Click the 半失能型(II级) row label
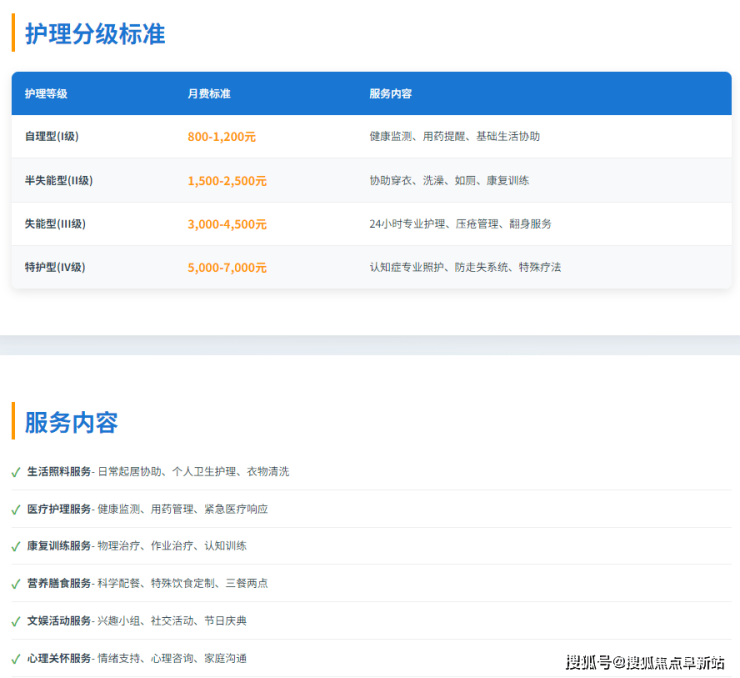The width and height of the screenshot is (740, 678). coord(59,181)
